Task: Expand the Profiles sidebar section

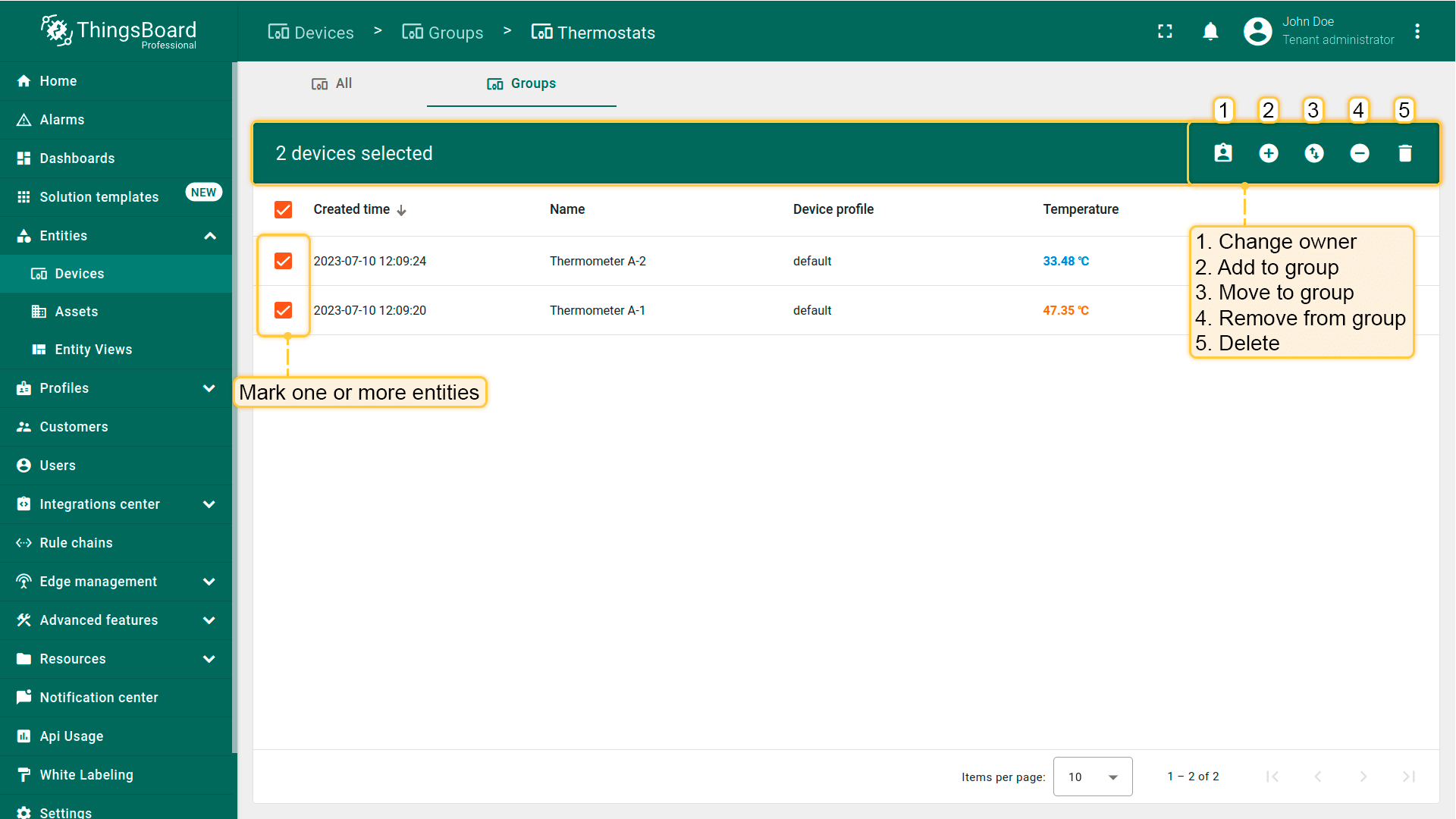Action: pos(209,388)
